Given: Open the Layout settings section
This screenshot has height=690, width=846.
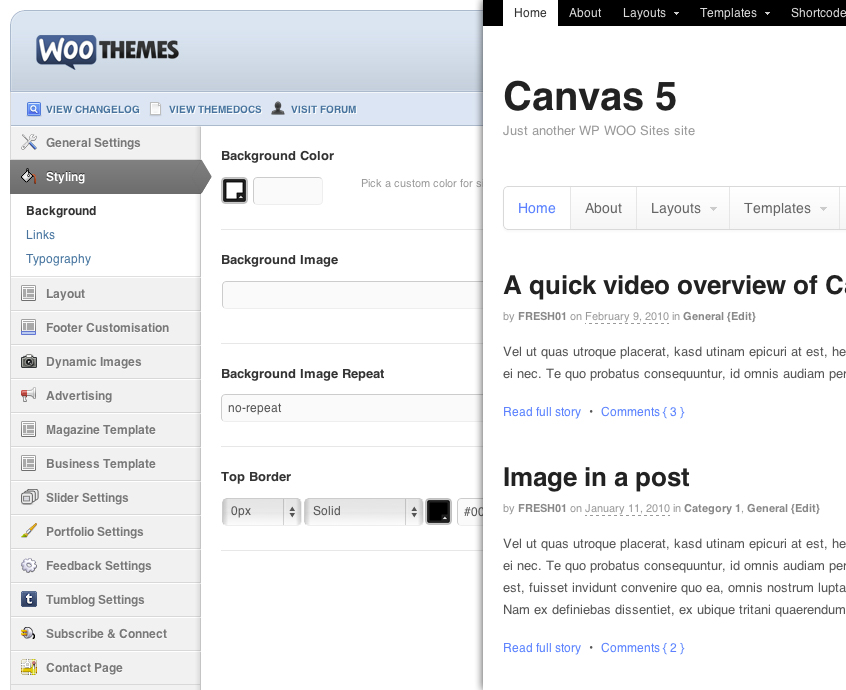Looking at the screenshot, I should [x=106, y=293].
